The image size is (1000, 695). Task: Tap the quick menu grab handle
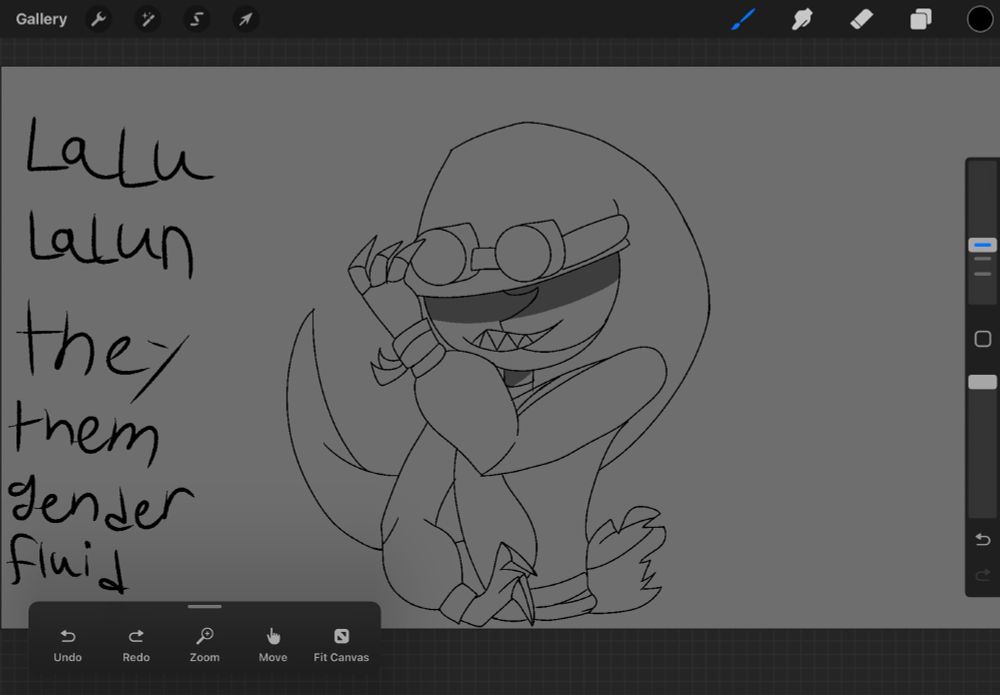tap(205, 607)
